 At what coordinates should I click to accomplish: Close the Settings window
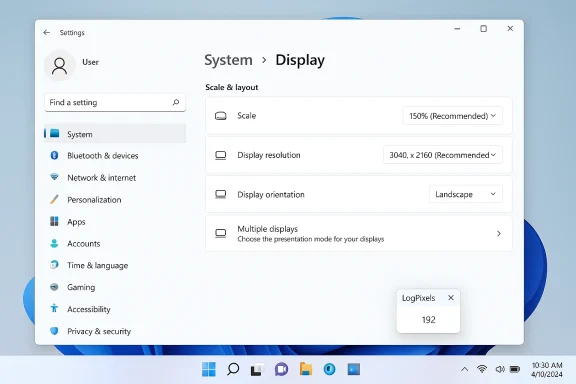pos(510,29)
